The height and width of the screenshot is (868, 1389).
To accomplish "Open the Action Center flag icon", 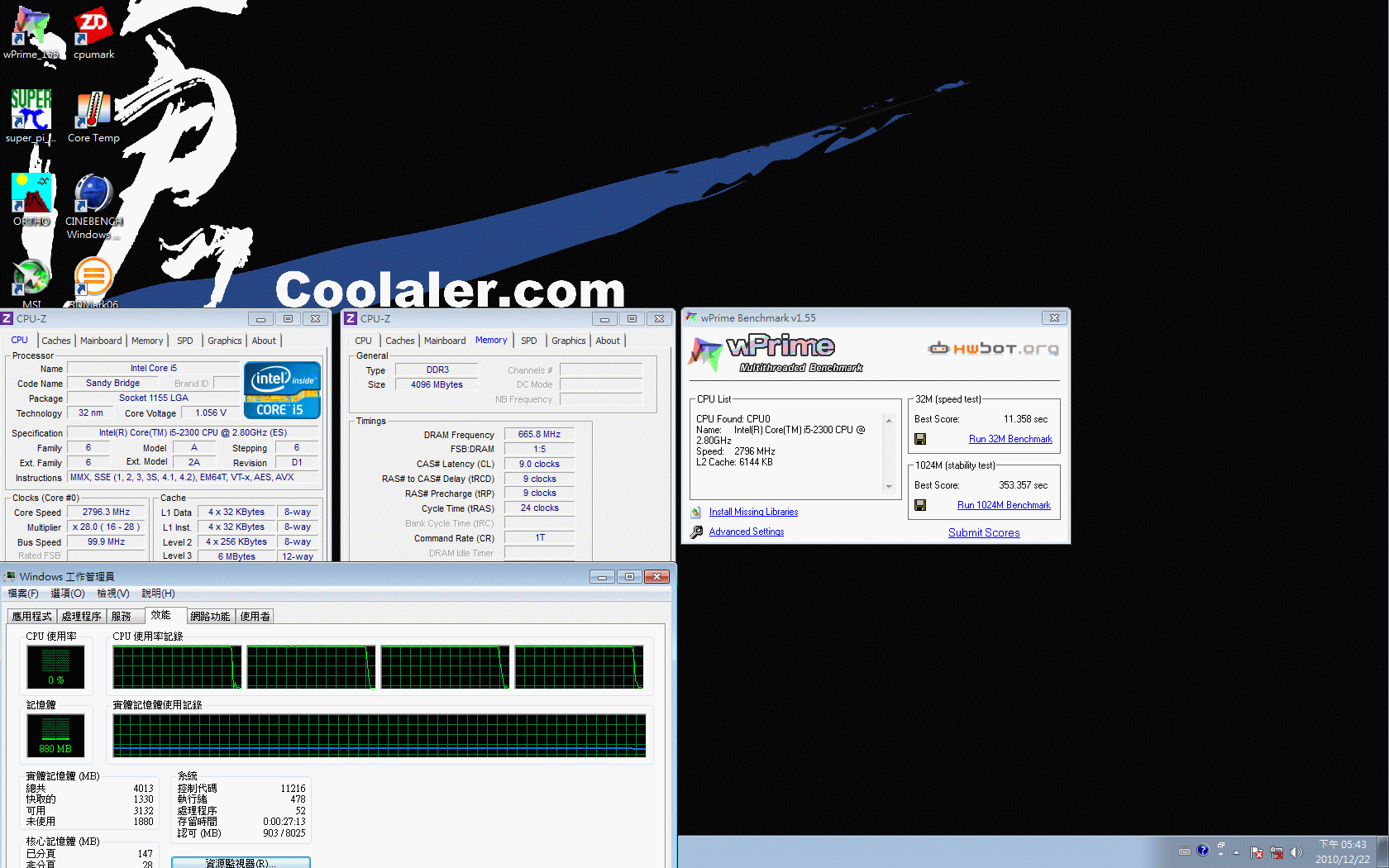I will pos(1257,851).
